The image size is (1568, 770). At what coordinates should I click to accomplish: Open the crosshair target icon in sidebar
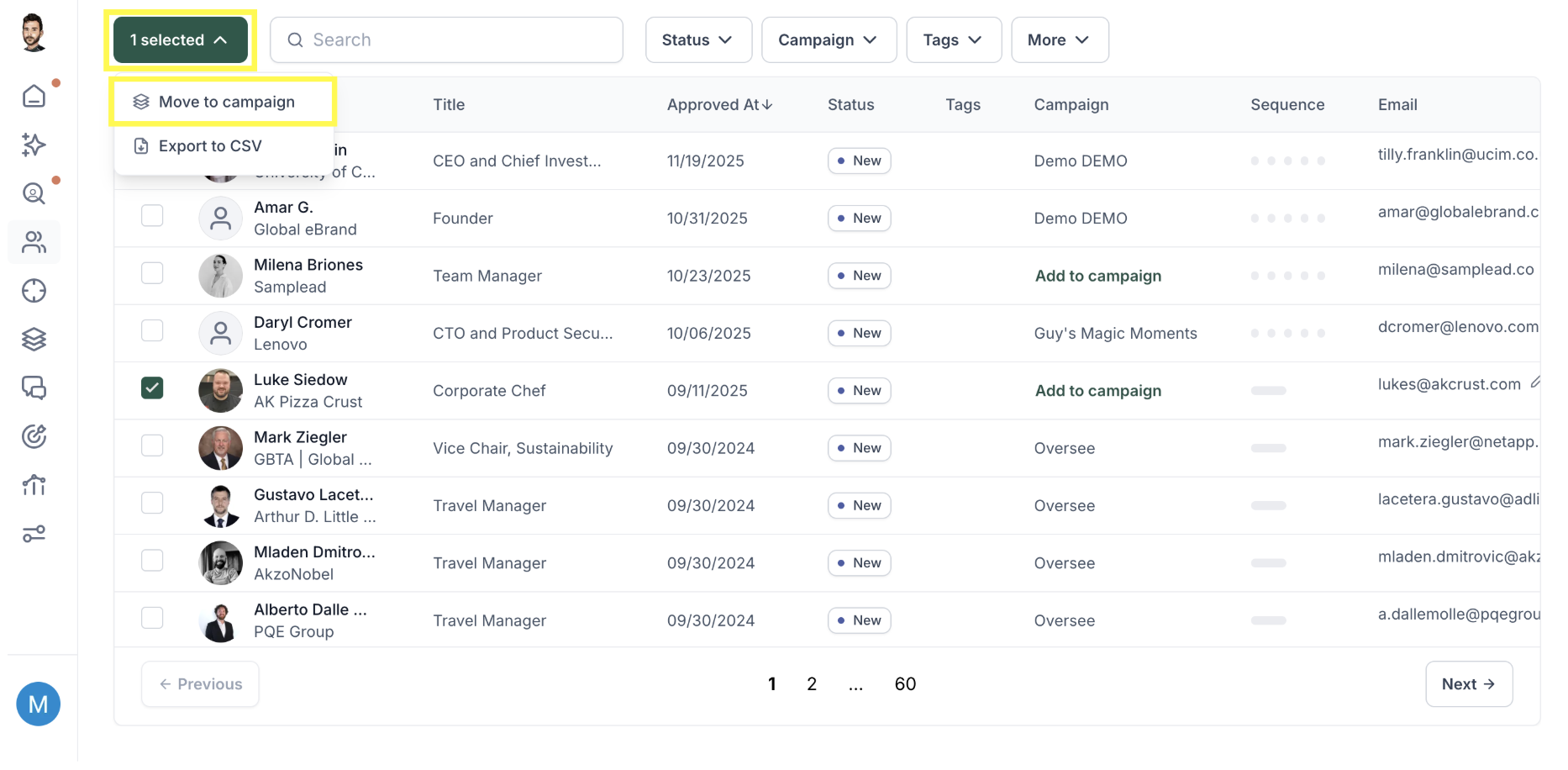[34, 291]
